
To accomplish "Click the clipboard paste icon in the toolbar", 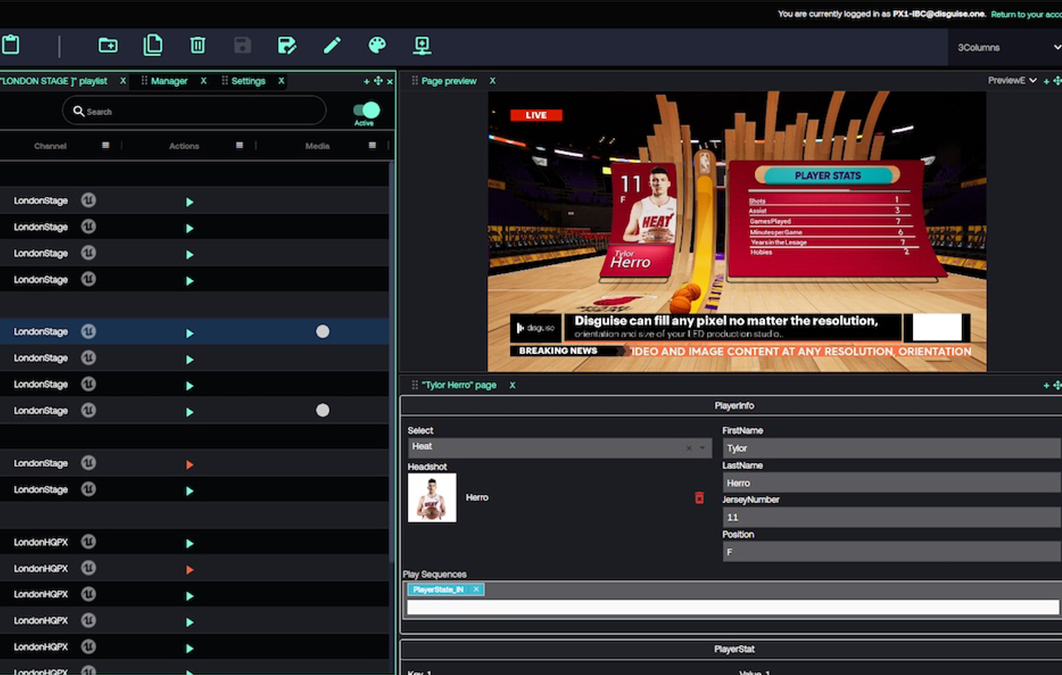I will pyautogui.click(x=11, y=45).
